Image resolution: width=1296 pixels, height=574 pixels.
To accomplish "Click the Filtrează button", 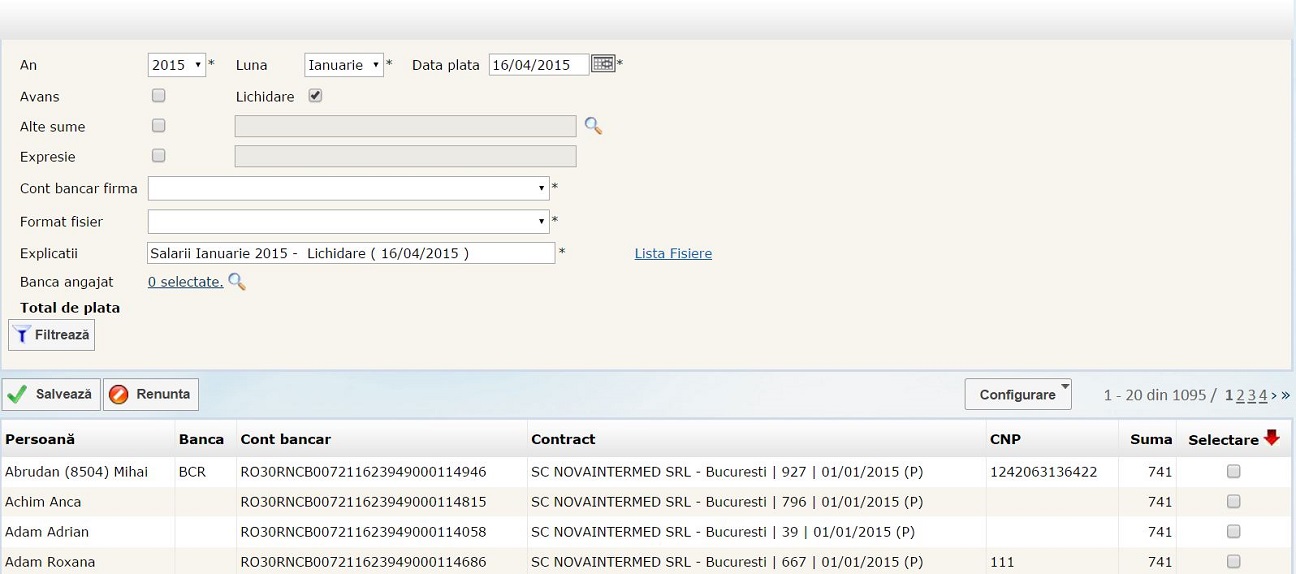I will tap(52, 335).
